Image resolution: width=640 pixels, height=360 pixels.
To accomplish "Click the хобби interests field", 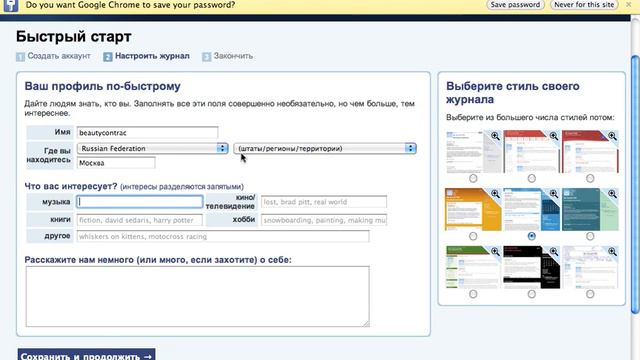I will pyautogui.click(x=324, y=220).
